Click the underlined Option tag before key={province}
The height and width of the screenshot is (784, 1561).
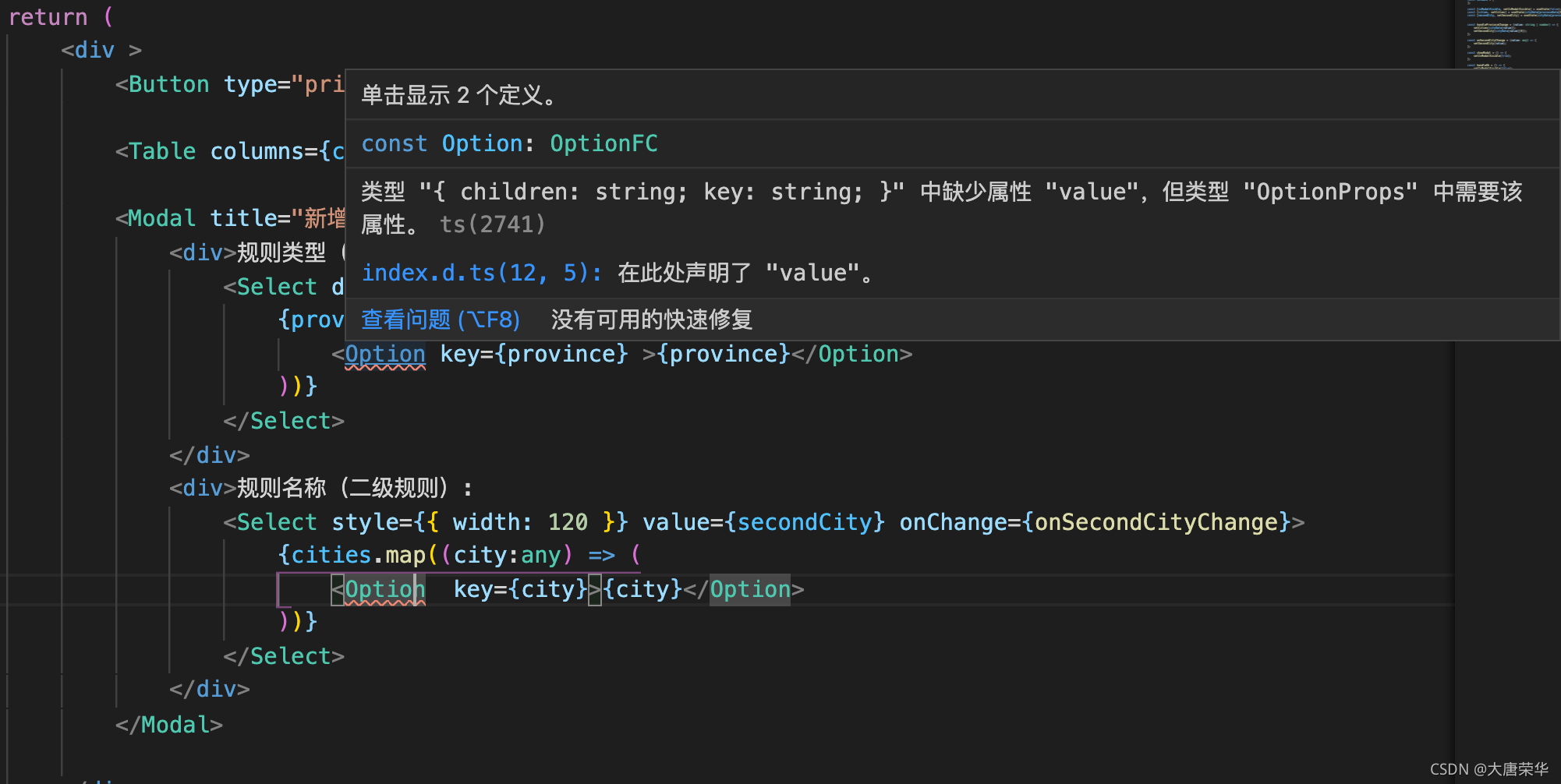(x=385, y=354)
